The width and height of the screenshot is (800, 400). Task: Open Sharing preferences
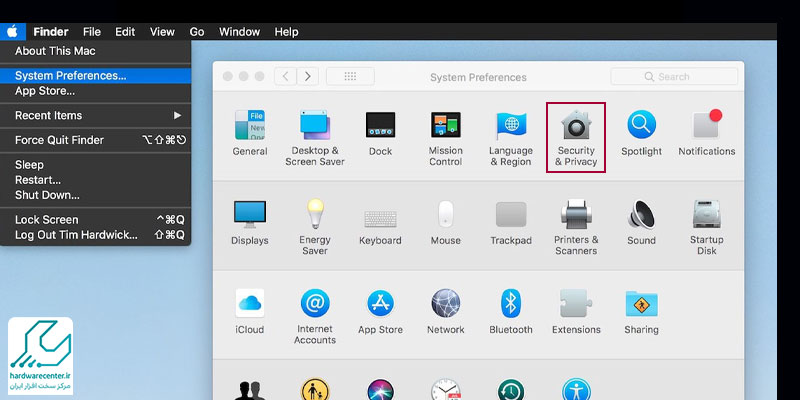click(641, 311)
